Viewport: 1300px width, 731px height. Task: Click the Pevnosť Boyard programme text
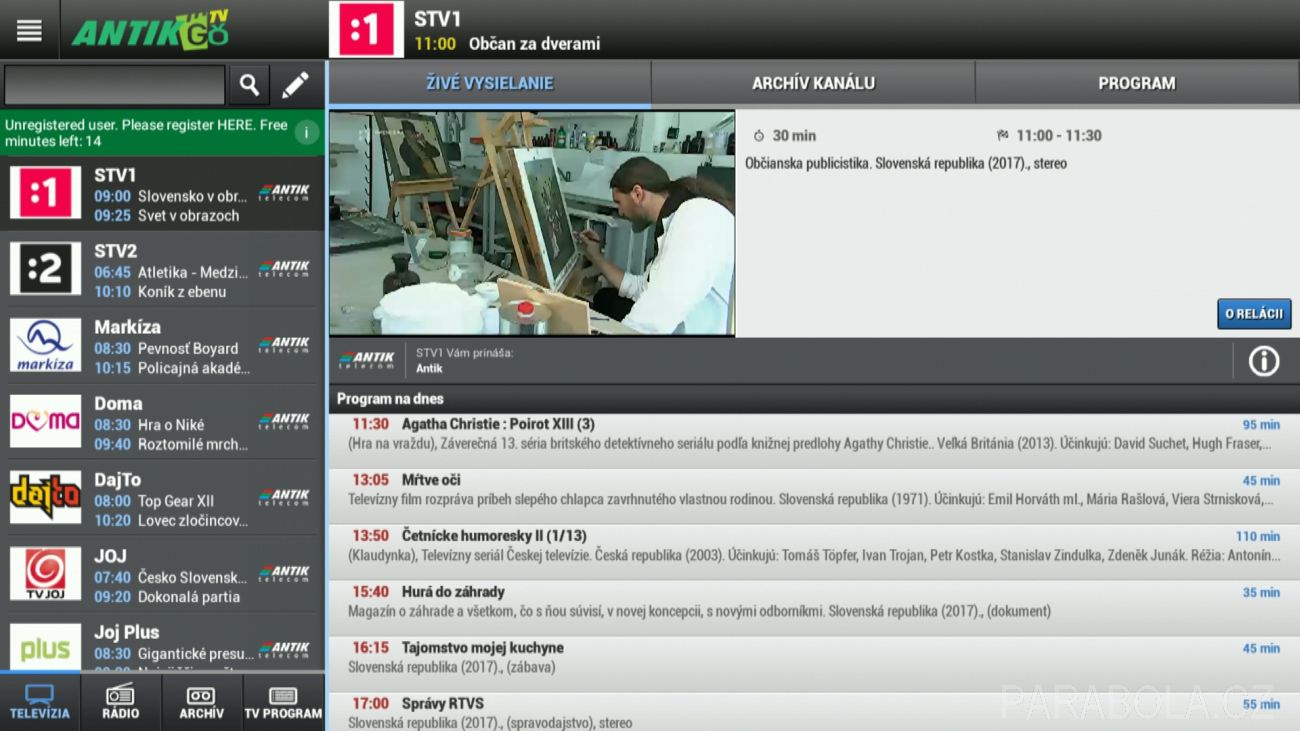pyautogui.click(x=188, y=348)
